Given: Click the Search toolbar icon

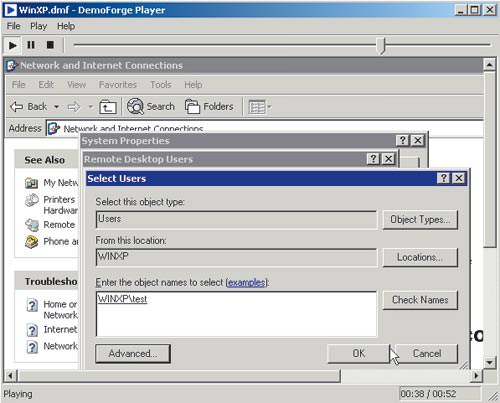Looking at the screenshot, I should 135,107.
